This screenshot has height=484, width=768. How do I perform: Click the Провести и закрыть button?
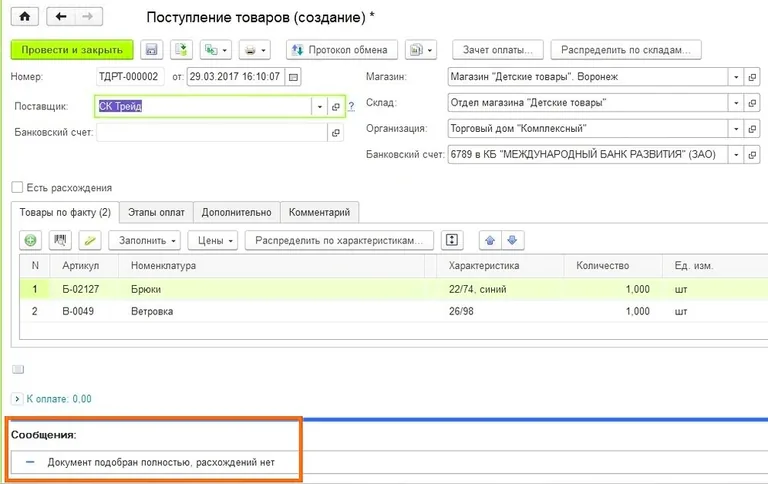pyautogui.click(x=72, y=50)
